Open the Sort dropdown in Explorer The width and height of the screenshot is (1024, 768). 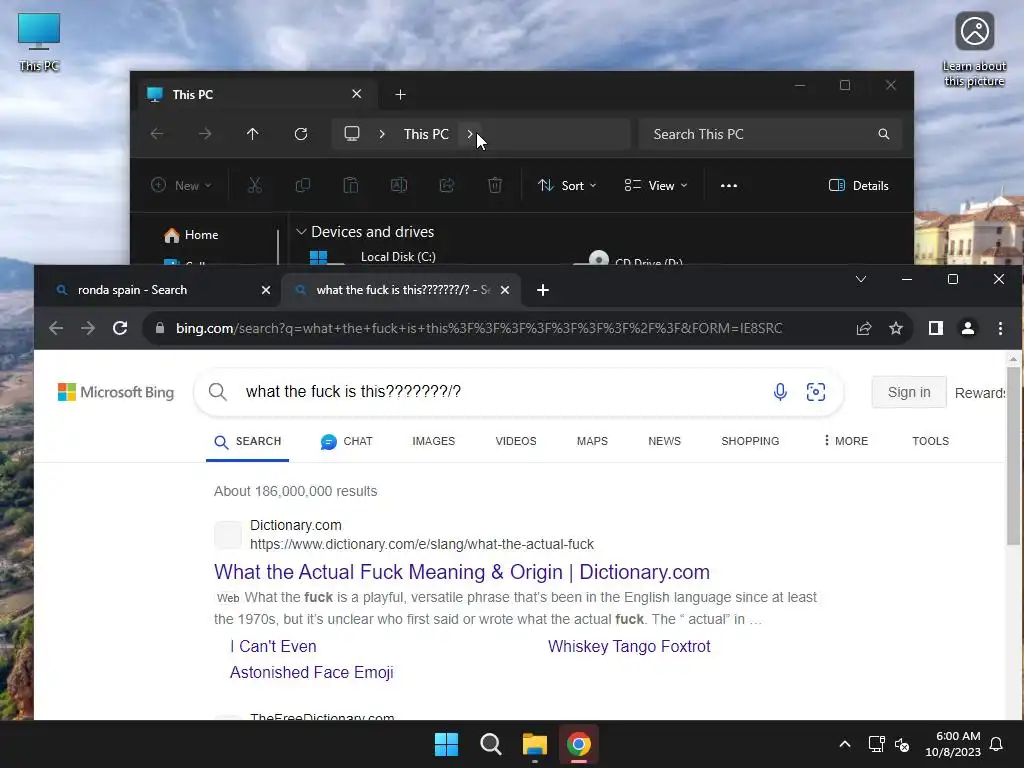[x=567, y=185]
